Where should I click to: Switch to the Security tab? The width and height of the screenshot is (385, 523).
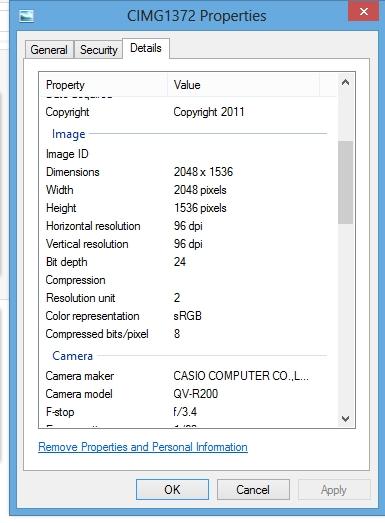(x=99, y=50)
